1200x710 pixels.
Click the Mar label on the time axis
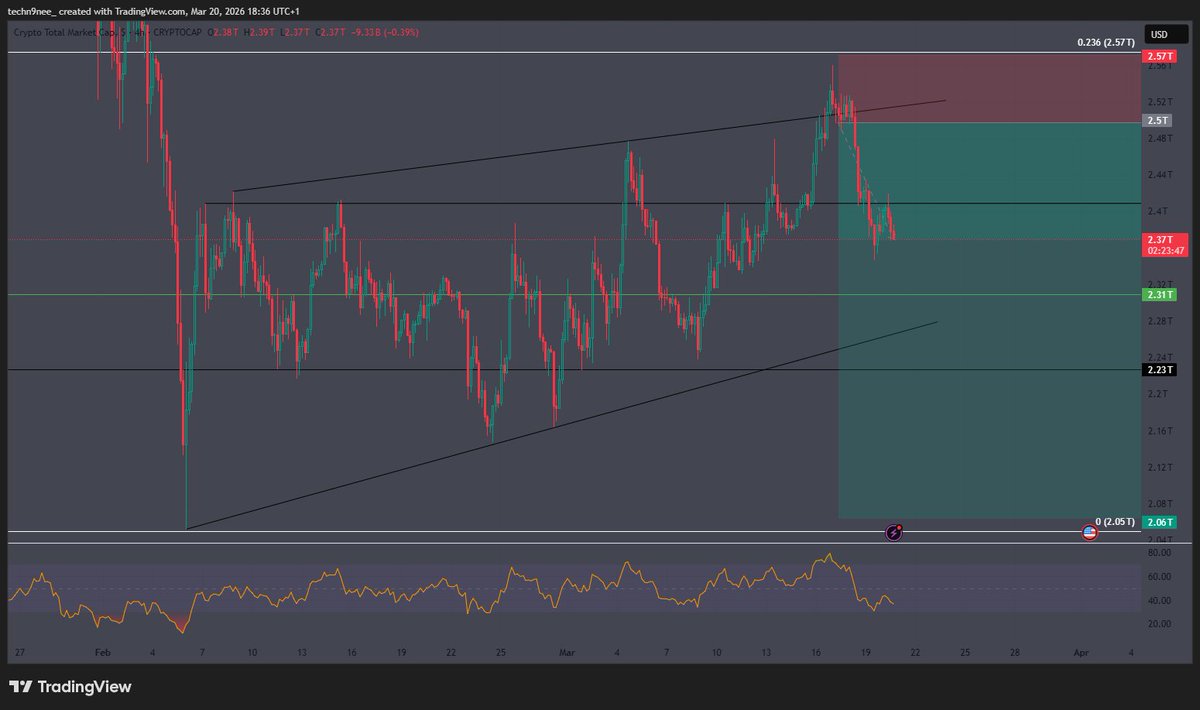click(x=569, y=652)
